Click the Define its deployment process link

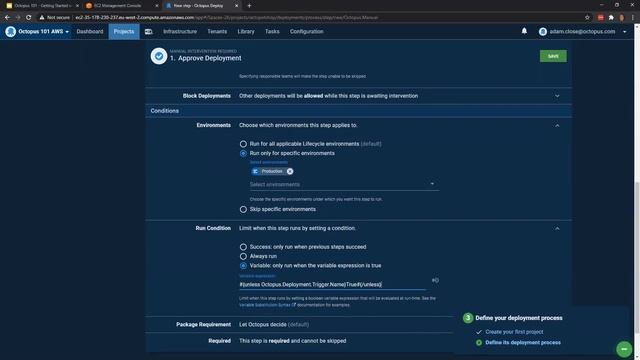pos(523,342)
